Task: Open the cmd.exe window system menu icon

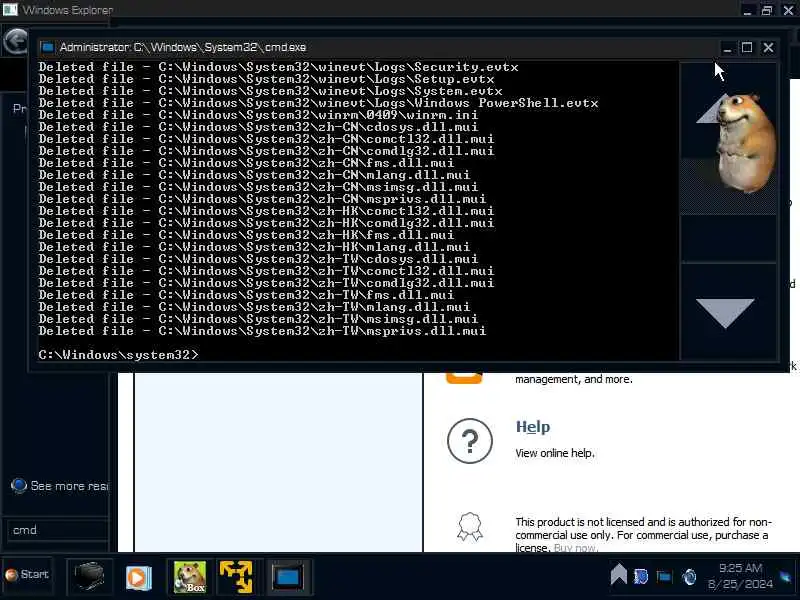Action: [x=47, y=47]
